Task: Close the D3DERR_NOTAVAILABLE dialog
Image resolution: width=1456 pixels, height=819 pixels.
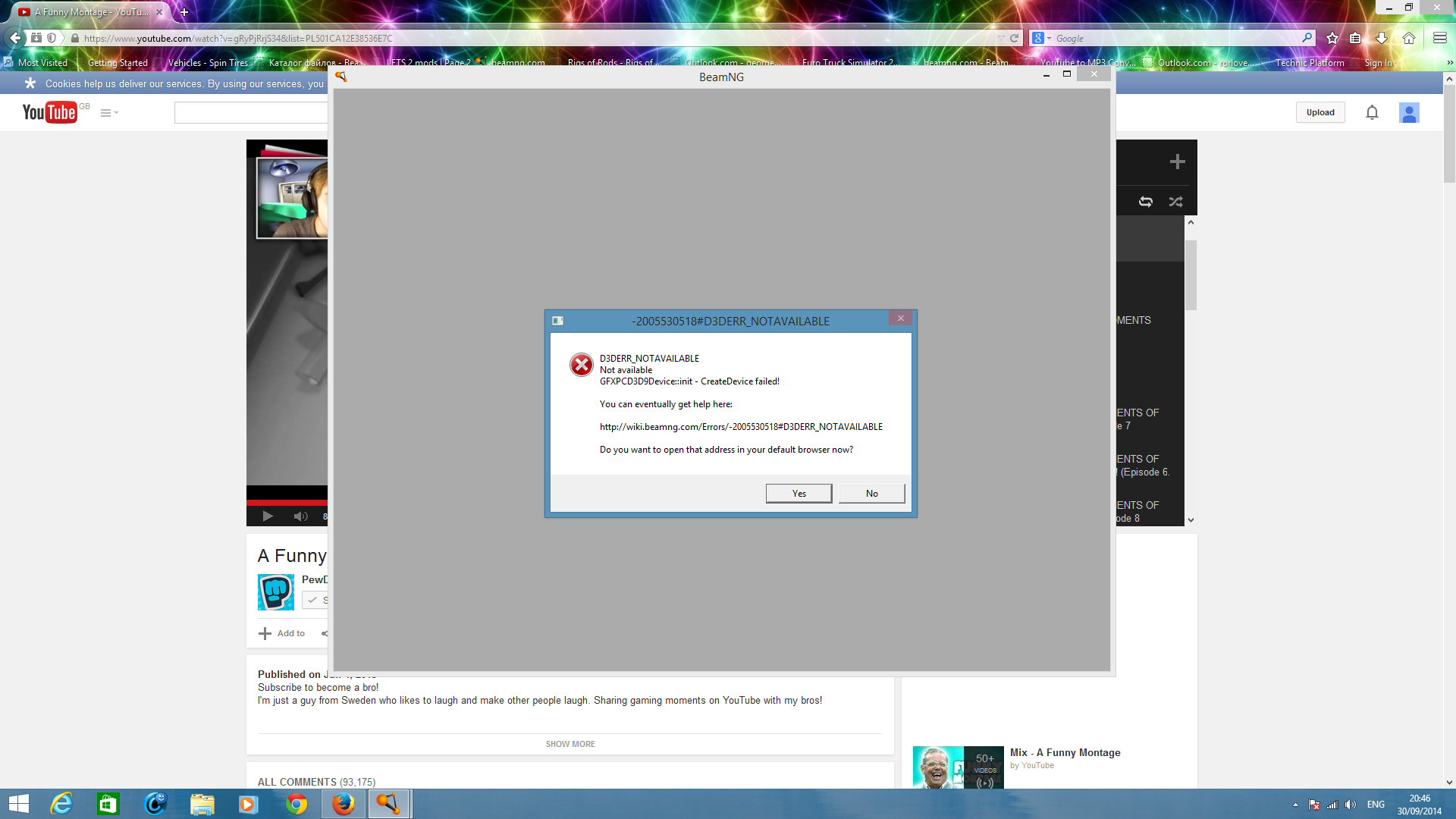Action: 900,318
